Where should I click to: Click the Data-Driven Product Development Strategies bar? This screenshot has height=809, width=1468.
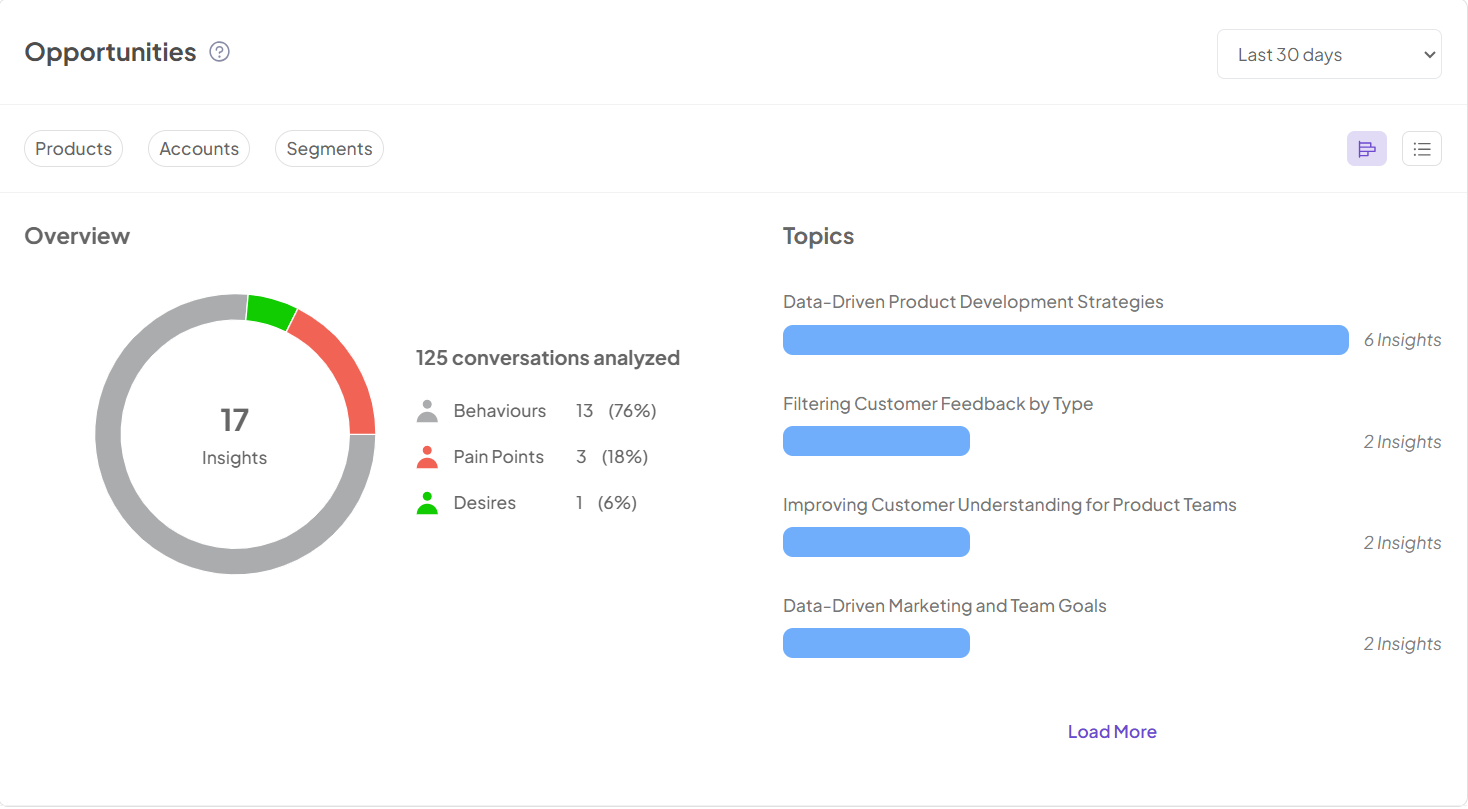point(1065,340)
